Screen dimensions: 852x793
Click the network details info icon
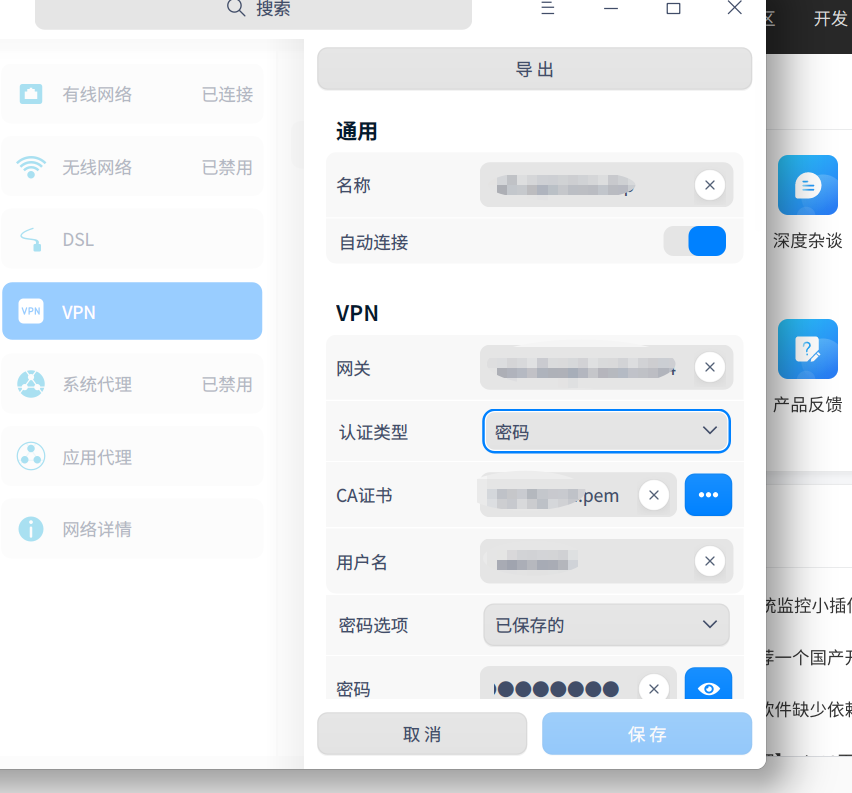pyautogui.click(x=31, y=529)
